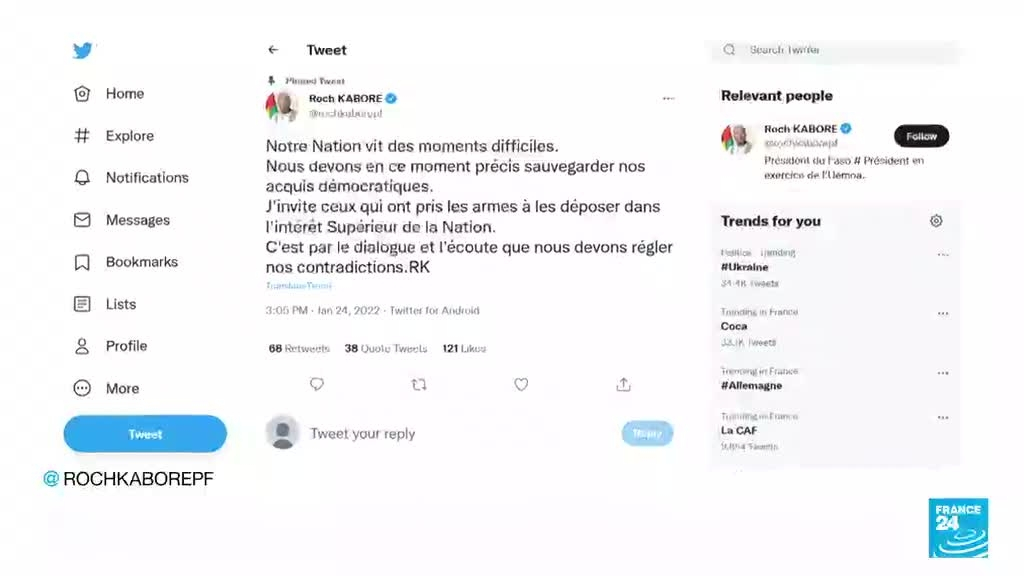The height and width of the screenshot is (576, 1024).
Task: Open more options for #Ukraine trend
Action: (x=943, y=254)
